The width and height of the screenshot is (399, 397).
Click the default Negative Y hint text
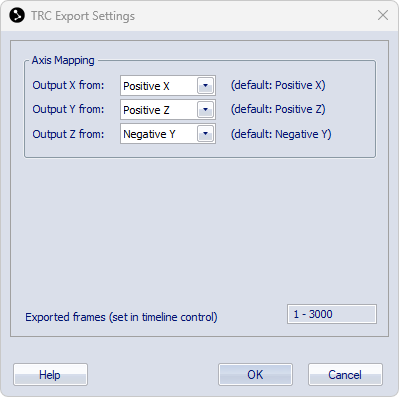click(x=281, y=134)
